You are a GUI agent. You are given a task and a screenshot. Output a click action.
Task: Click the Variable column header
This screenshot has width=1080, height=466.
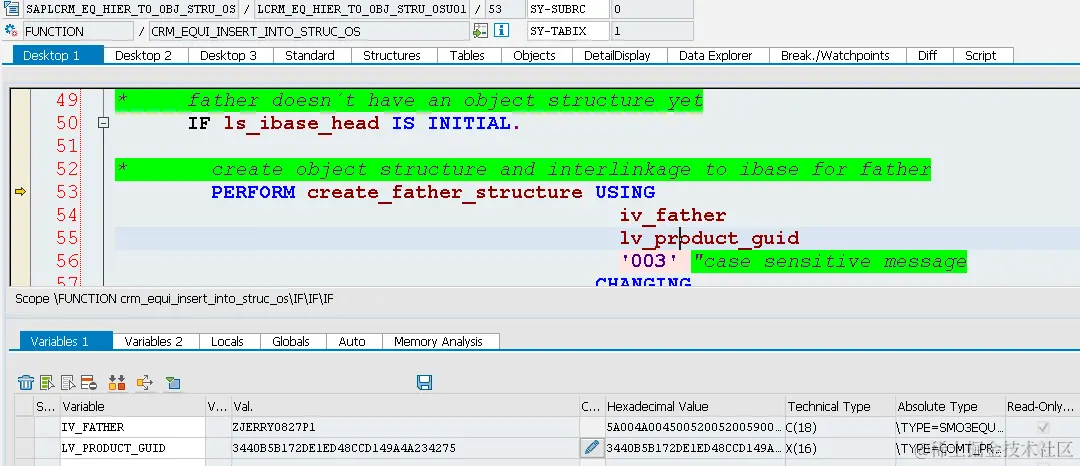pos(132,406)
